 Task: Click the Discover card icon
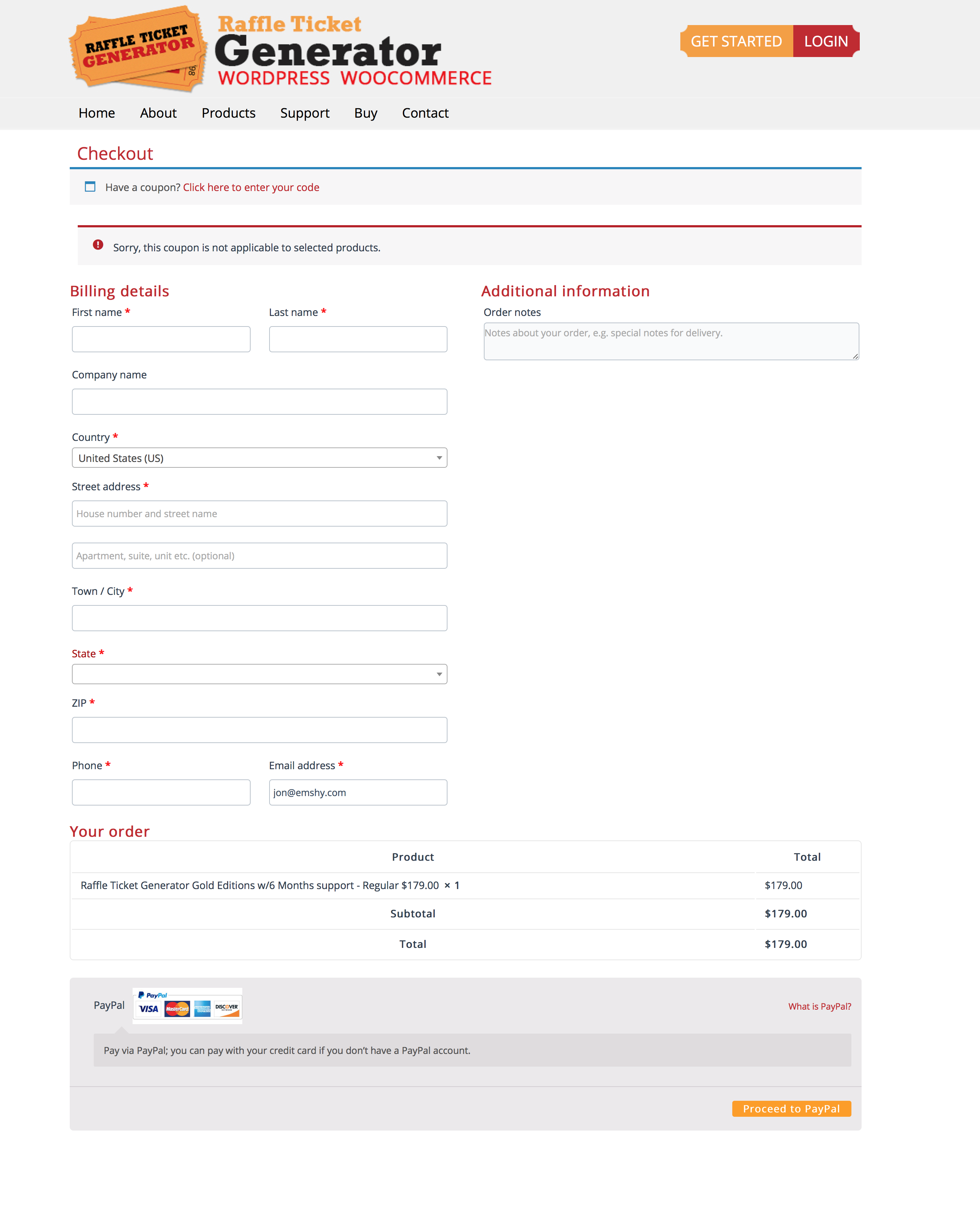[x=227, y=1009]
